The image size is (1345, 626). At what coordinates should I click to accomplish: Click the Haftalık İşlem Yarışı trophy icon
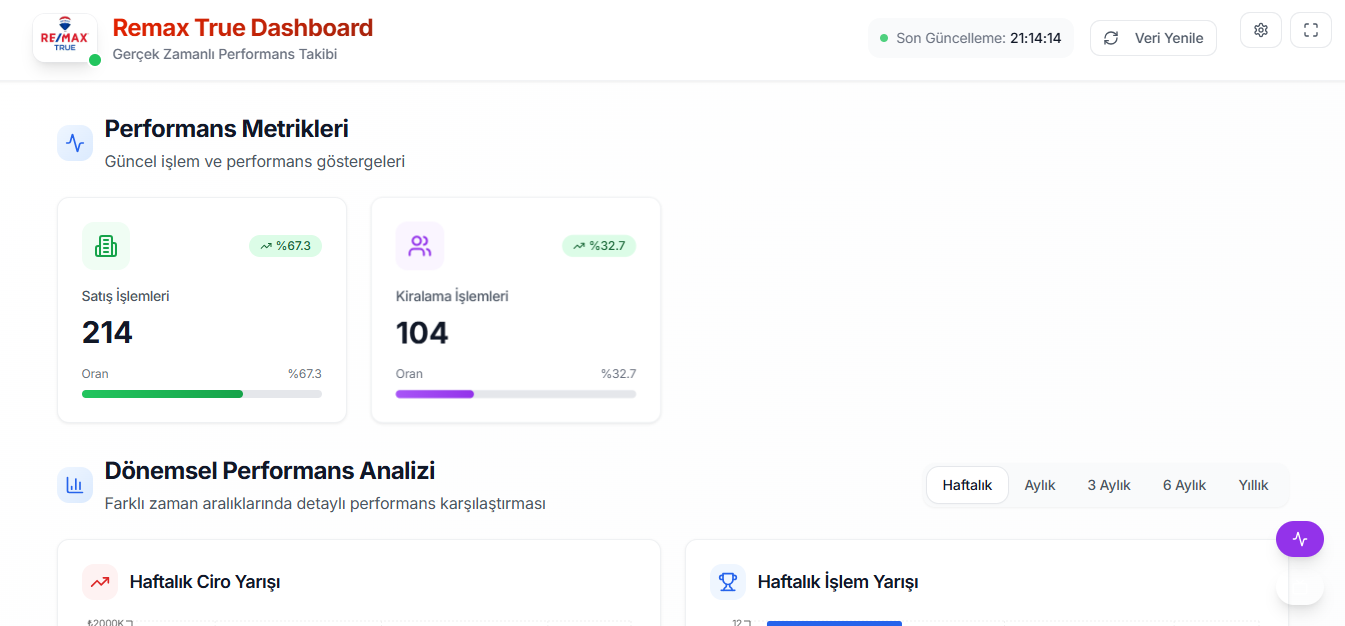click(x=728, y=582)
